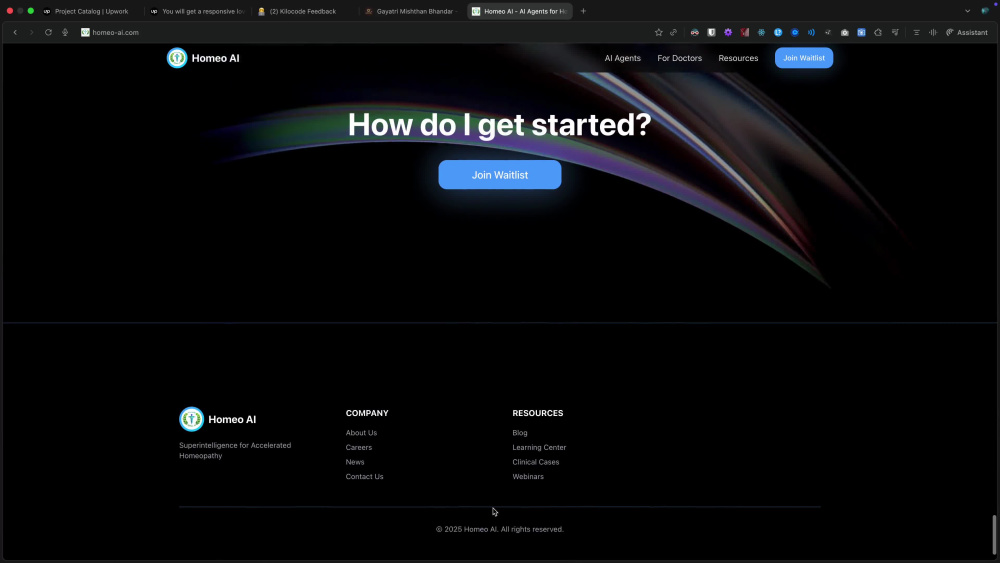Click the camera screenshot extension icon
The height and width of the screenshot is (563, 1000).
[x=844, y=32]
